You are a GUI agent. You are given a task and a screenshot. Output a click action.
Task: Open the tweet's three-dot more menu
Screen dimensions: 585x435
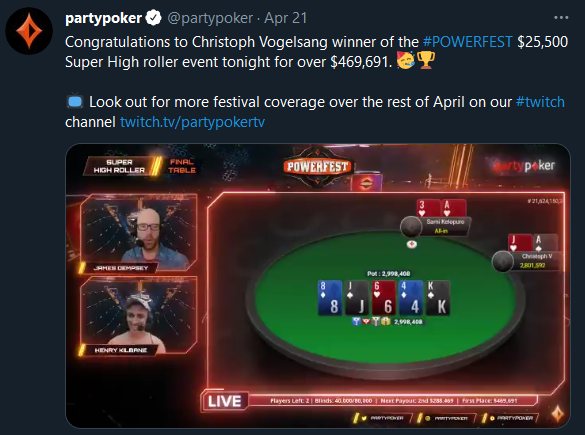[x=561, y=18]
